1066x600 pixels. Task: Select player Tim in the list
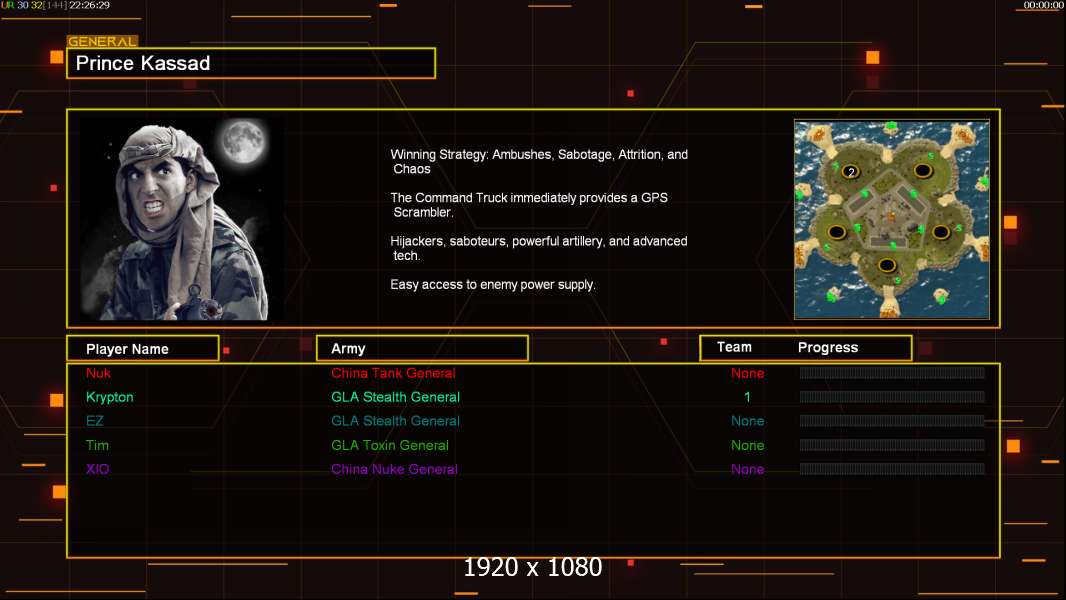[x=97, y=445]
